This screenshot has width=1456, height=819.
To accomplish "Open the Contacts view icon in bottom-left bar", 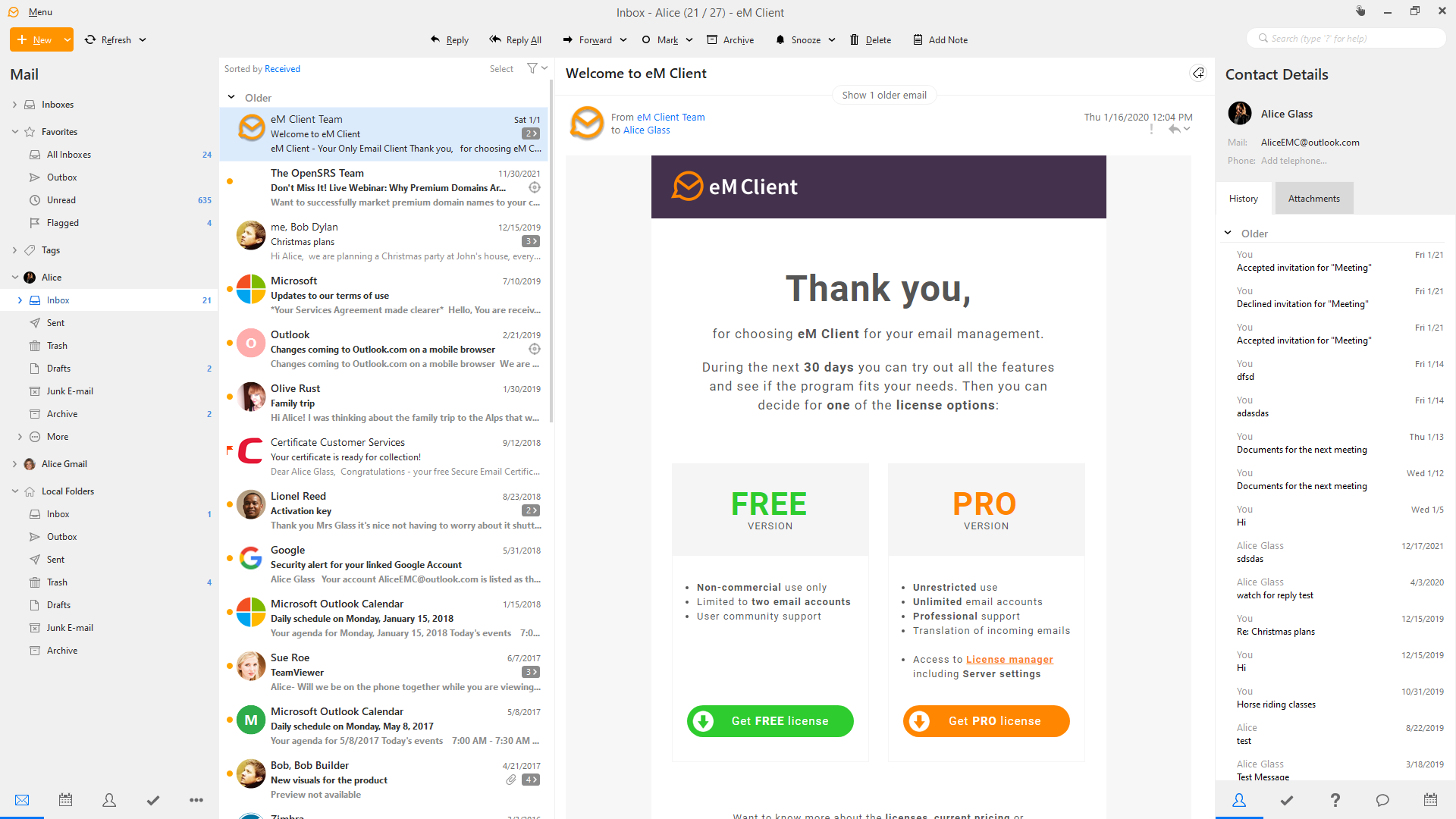I will pos(109,800).
